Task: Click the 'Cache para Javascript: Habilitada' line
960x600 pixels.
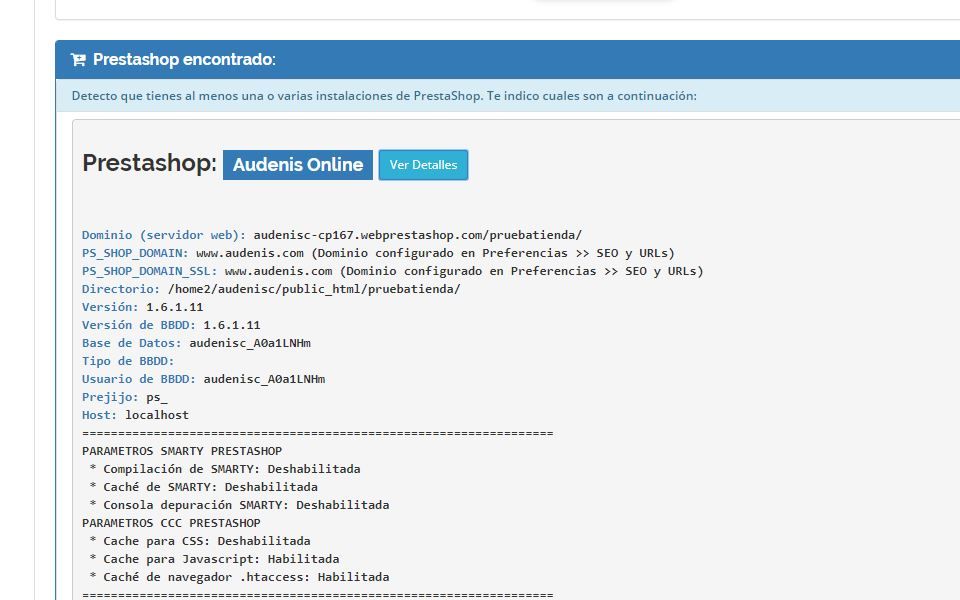Action: tap(214, 559)
